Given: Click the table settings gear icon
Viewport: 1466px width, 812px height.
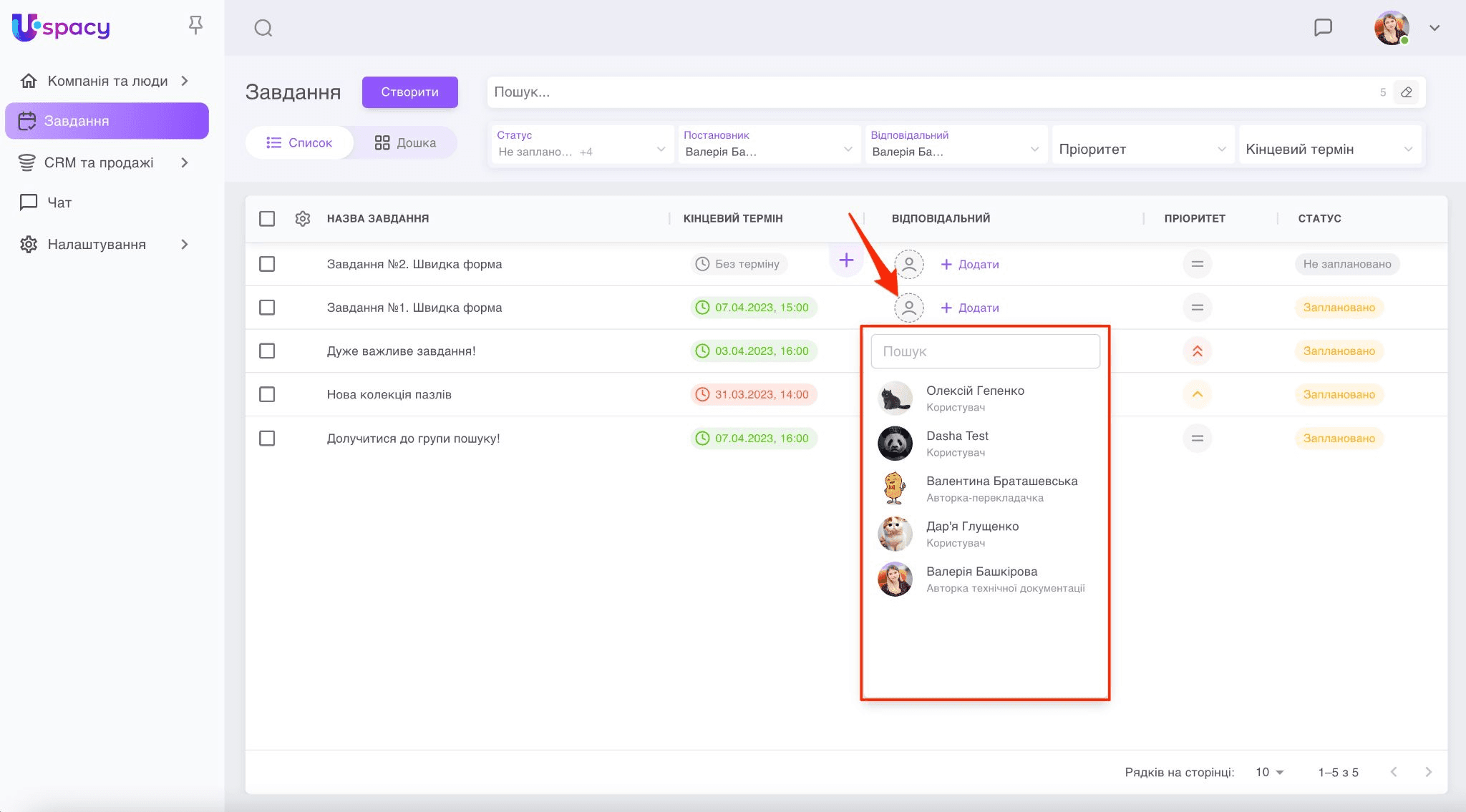Looking at the screenshot, I should 303,218.
